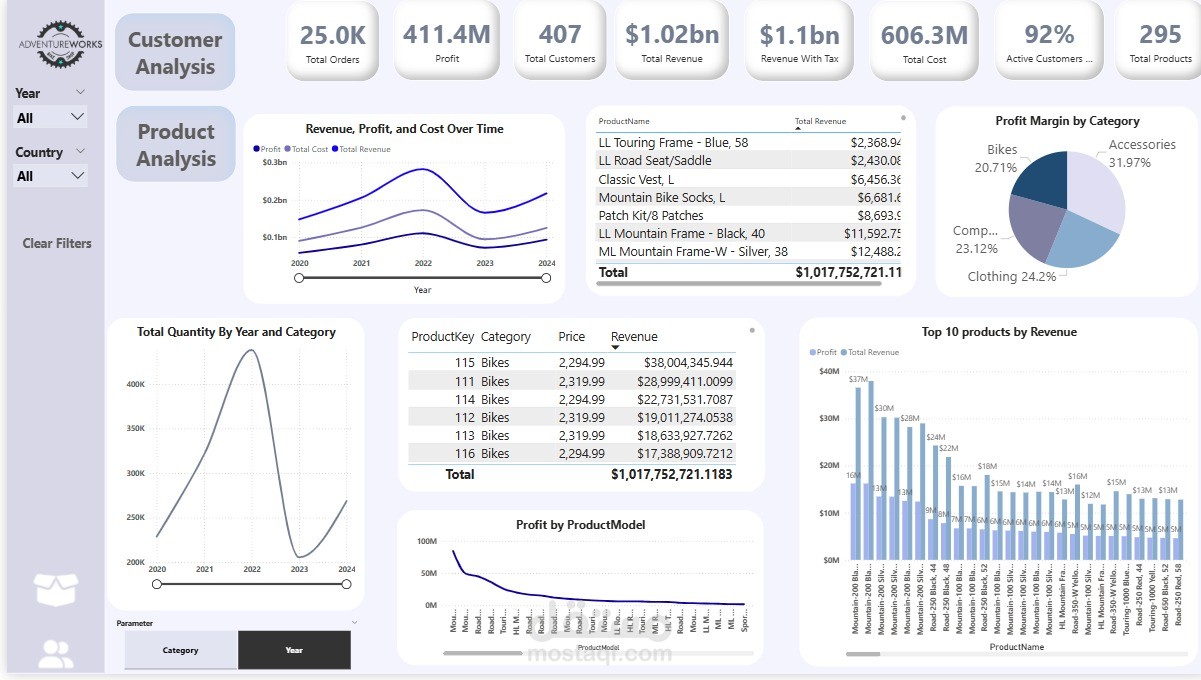Image resolution: width=1201 pixels, height=680 pixels.
Task: Open the products page via box icon
Action: pyautogui.click(x=55, y=590)
